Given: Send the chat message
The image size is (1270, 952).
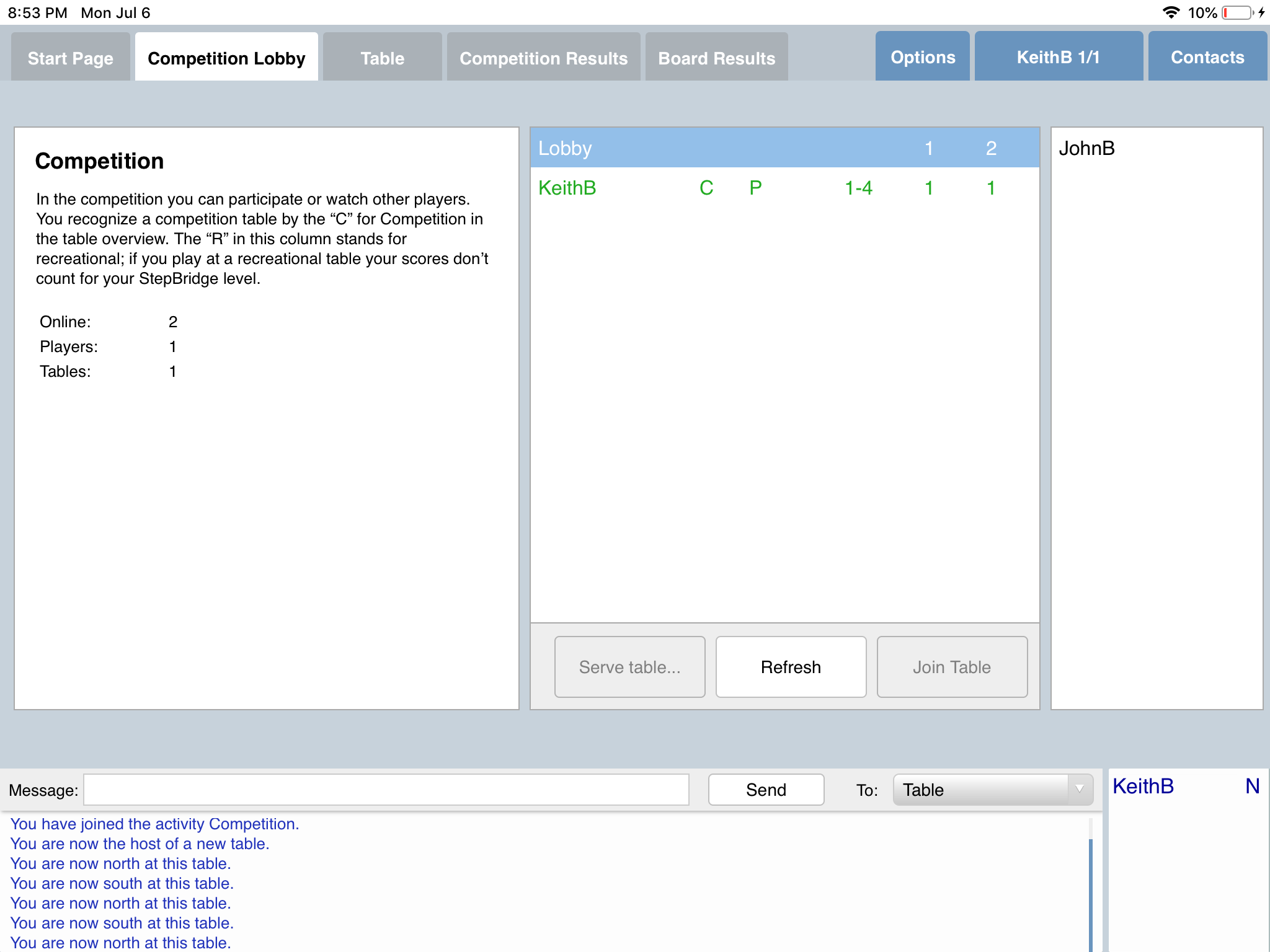Looking at the screenshot, I should point(766,790).
